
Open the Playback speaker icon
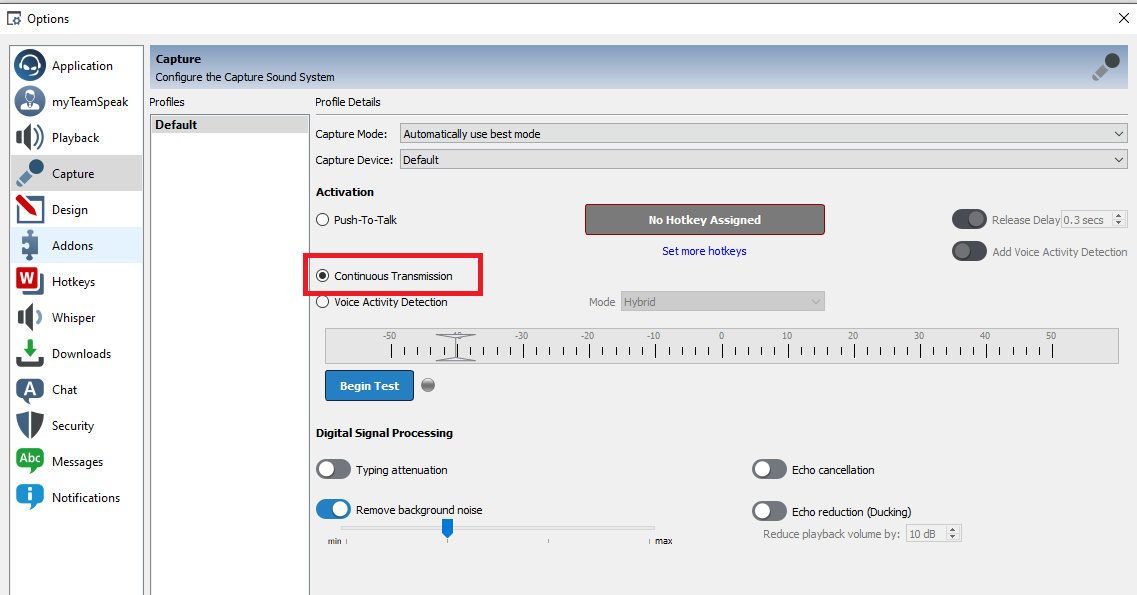30,138
